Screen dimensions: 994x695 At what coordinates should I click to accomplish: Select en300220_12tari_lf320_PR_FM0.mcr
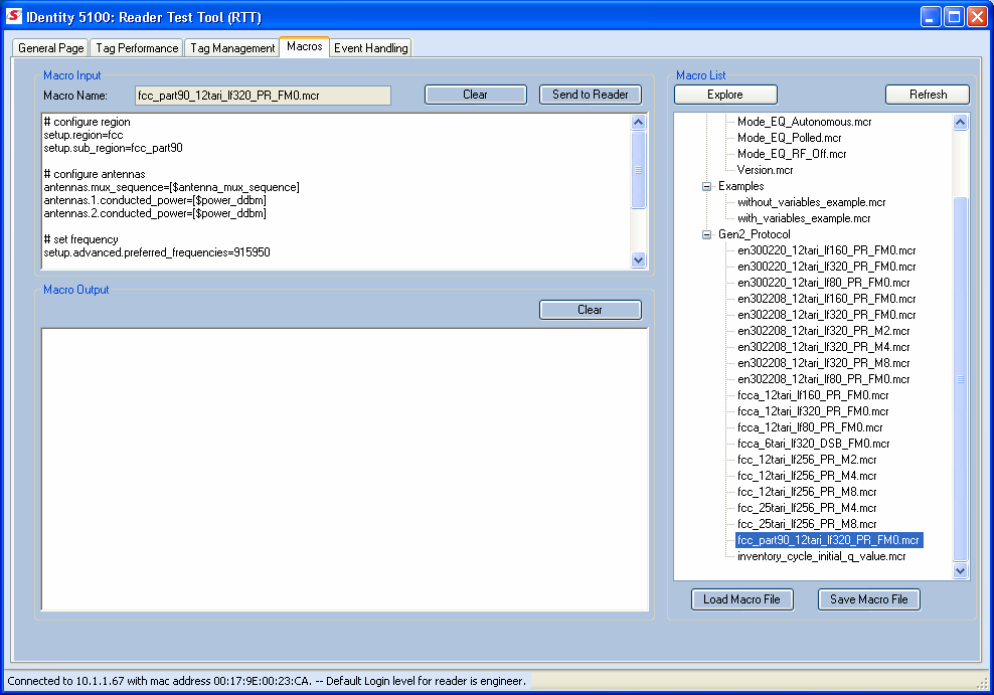(x=827, y=267)
